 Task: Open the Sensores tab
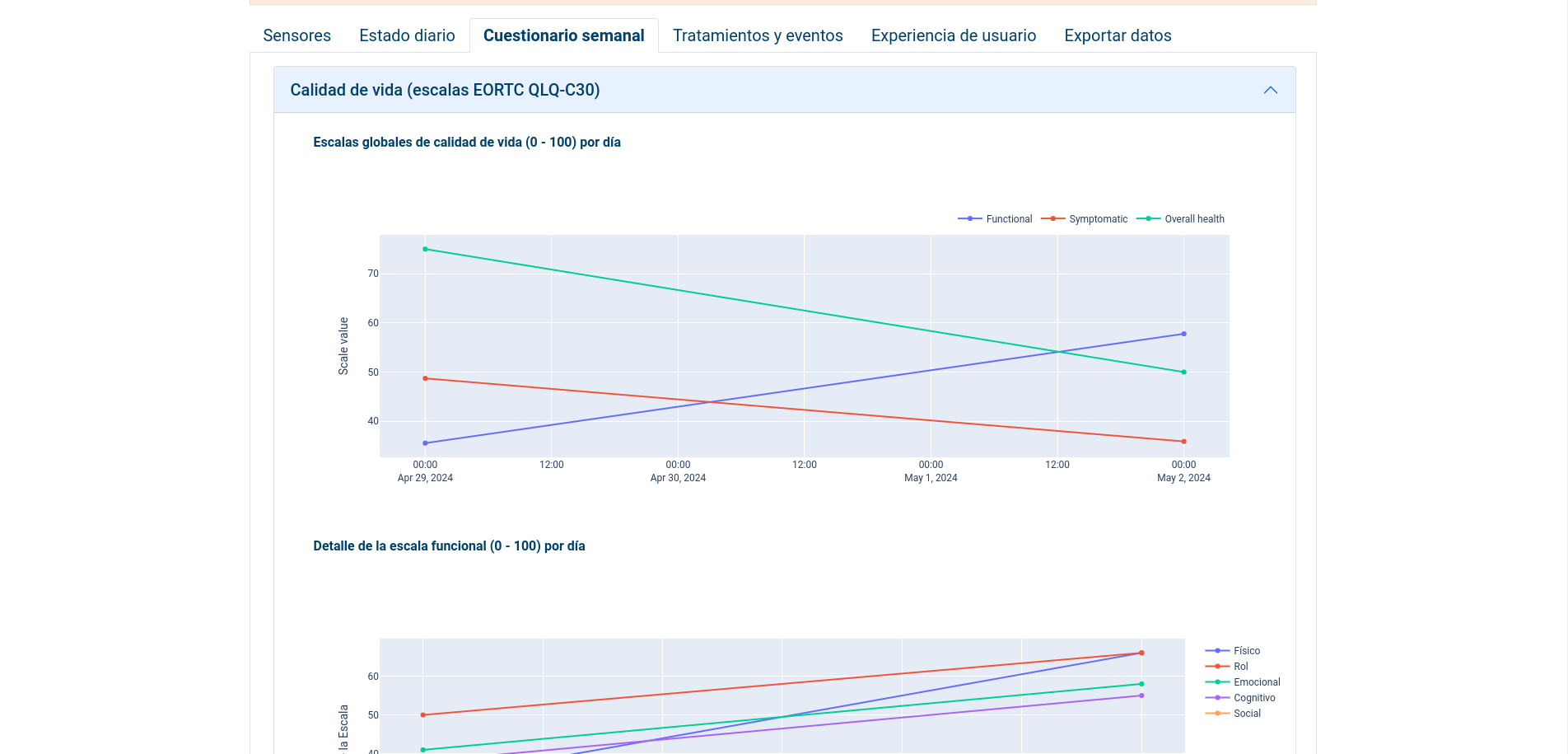pos(296,35)
